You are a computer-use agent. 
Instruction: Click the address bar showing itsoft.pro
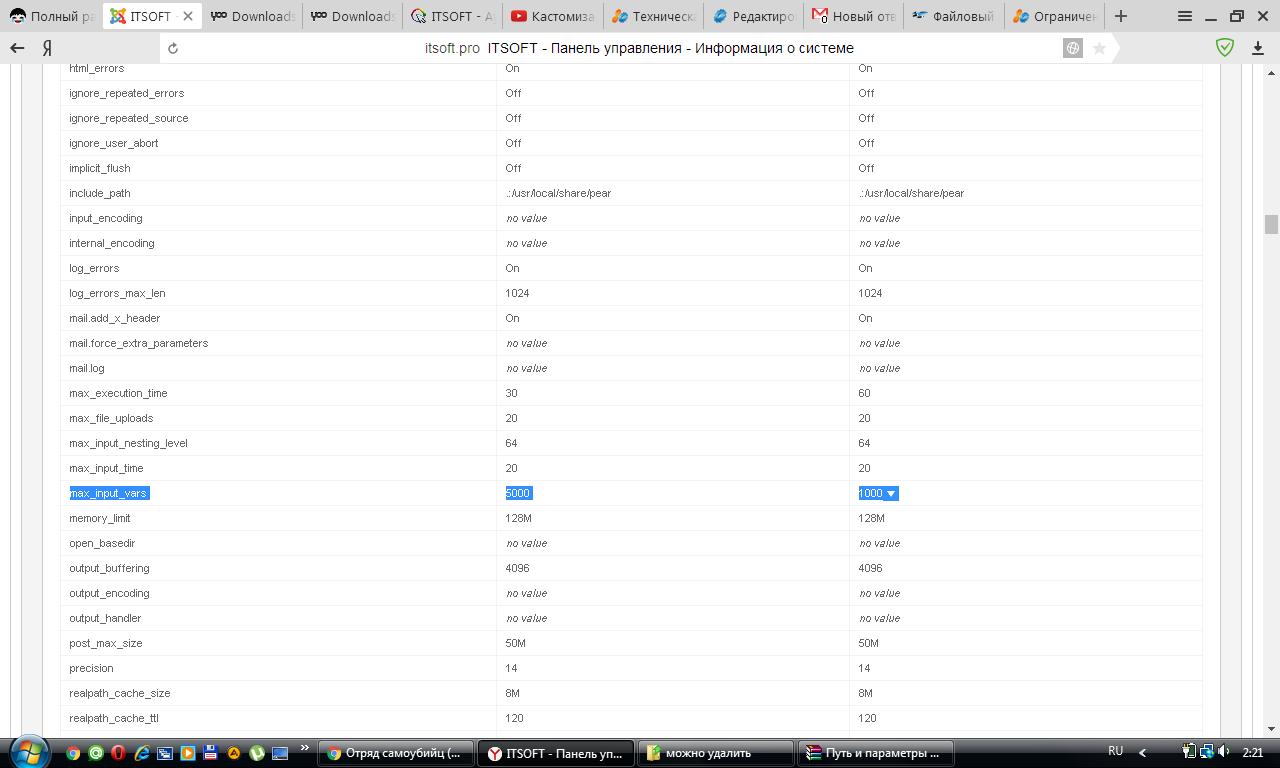640,48
